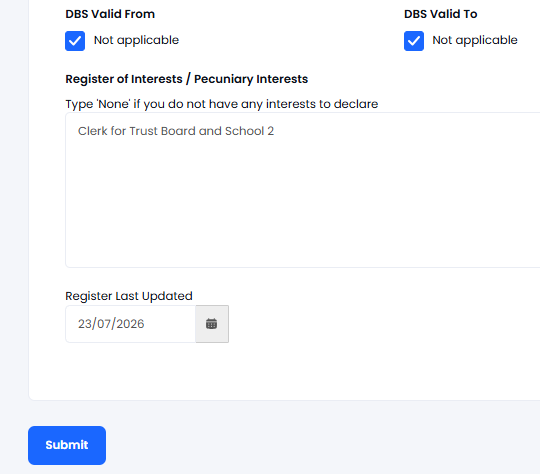Click the 'DBS Valid To' label
Image resolution: width=540 pixels, height=474 pixels.
tap(440, 14)
